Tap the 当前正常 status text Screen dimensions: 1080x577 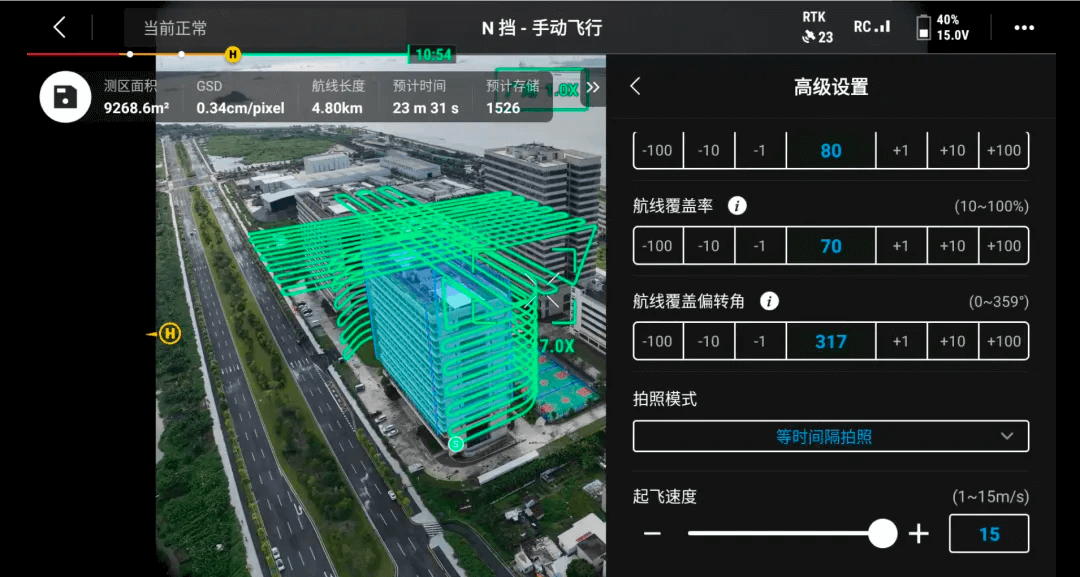(175, 28)
